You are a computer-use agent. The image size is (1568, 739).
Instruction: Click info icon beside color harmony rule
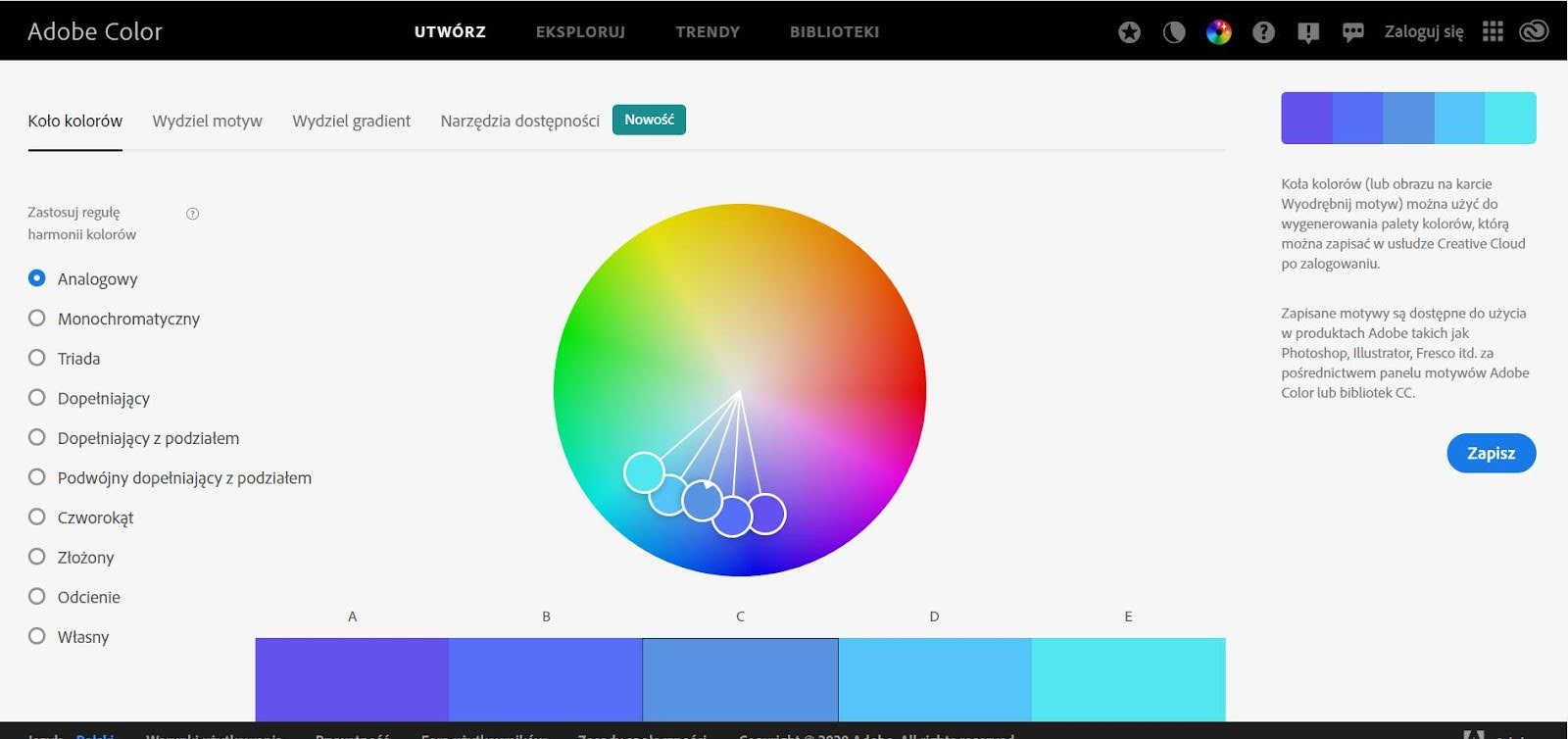click(x=193, y=214)
